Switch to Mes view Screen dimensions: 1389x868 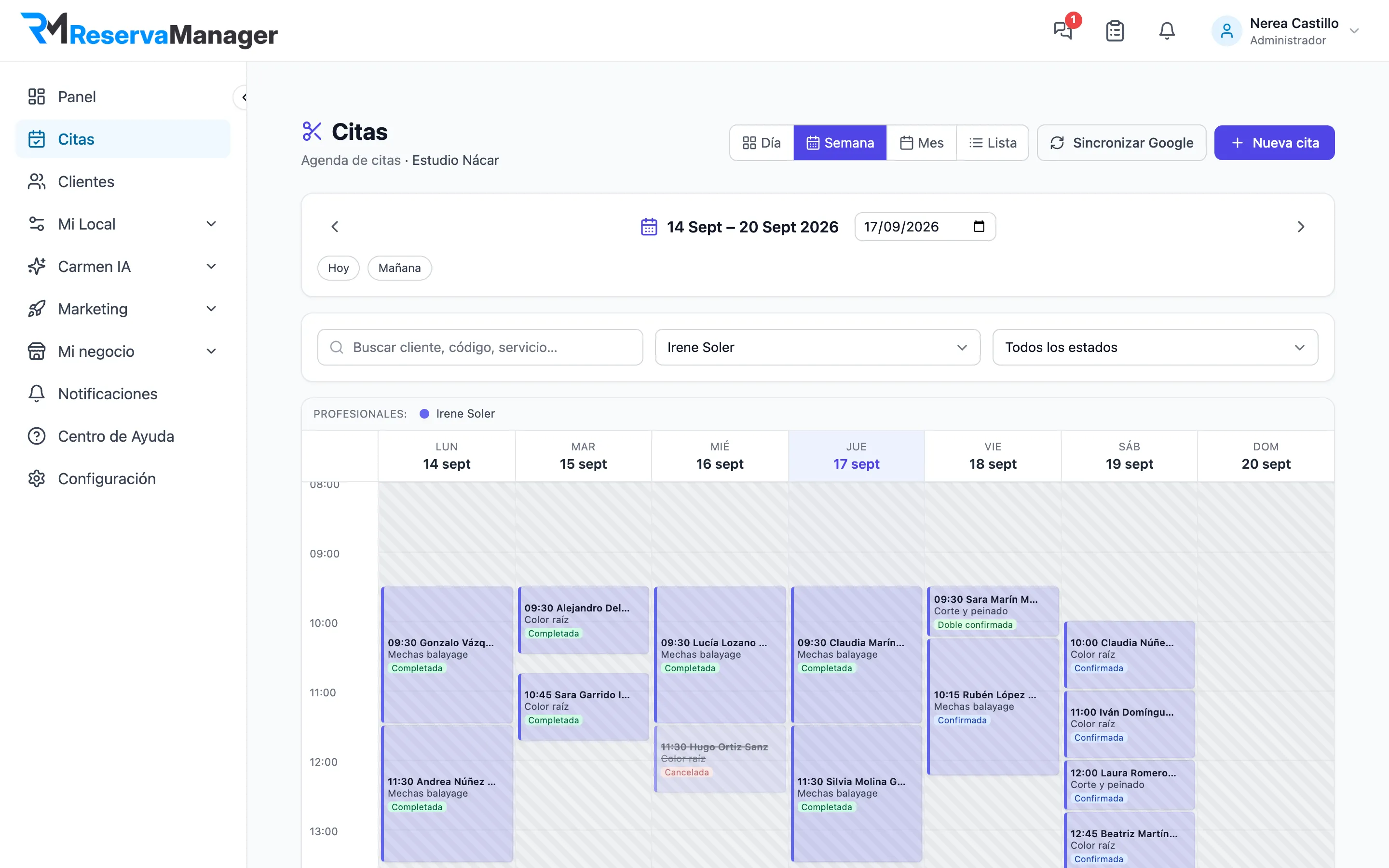click(x=921, y=143)
